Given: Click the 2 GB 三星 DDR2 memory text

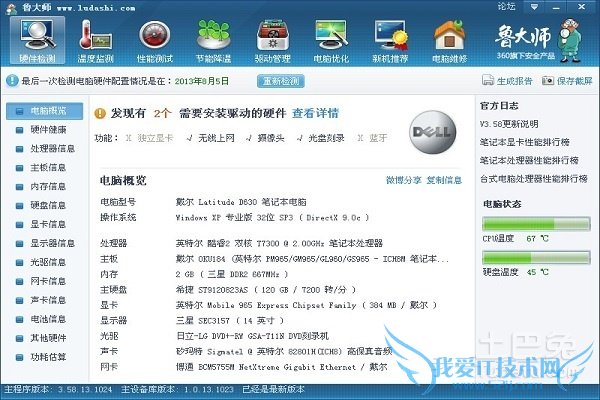Looking at the screenshot, I should coord(232,274).
